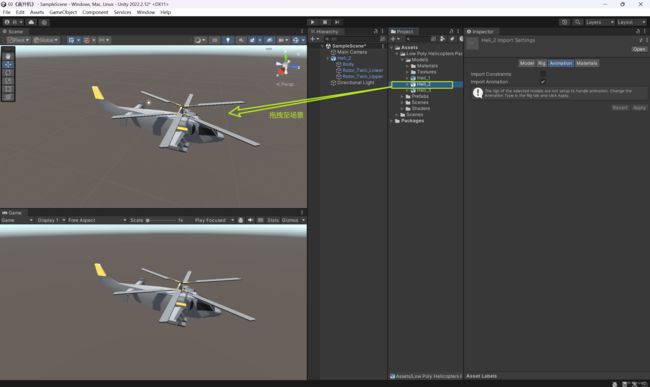Switch to the Rig tab in Inspector
The image size is (650, 387).
click(x=542, y=63)
